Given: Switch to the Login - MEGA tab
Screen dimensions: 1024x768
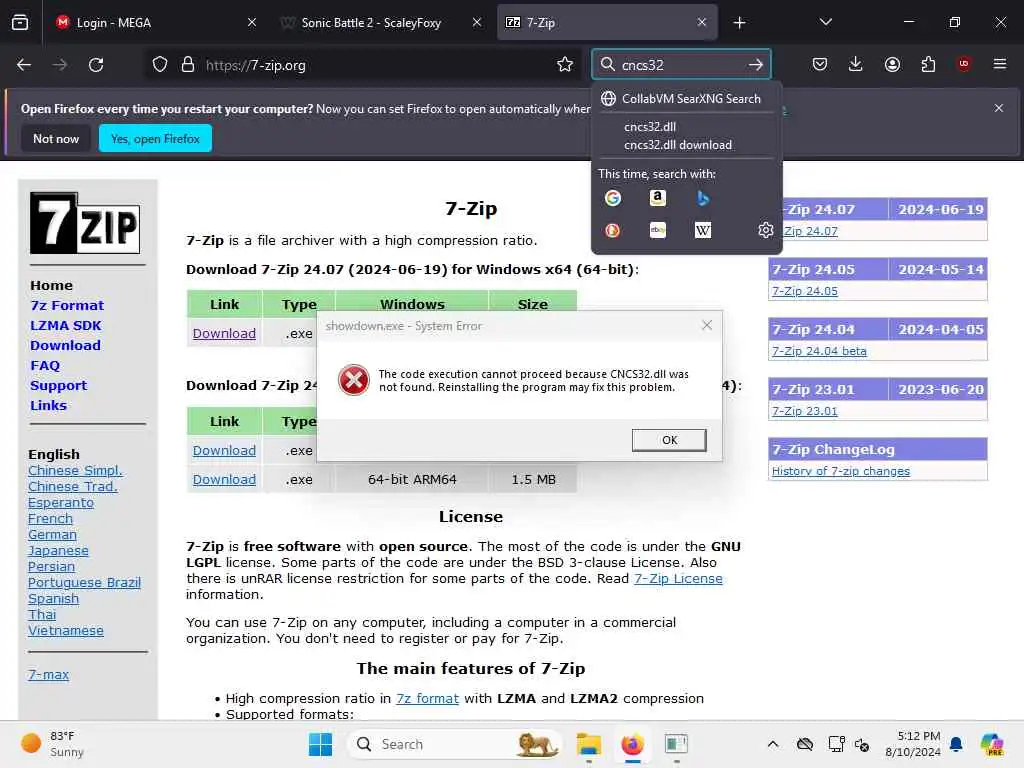Looking at the screenshot, I should tap(154, 23).
